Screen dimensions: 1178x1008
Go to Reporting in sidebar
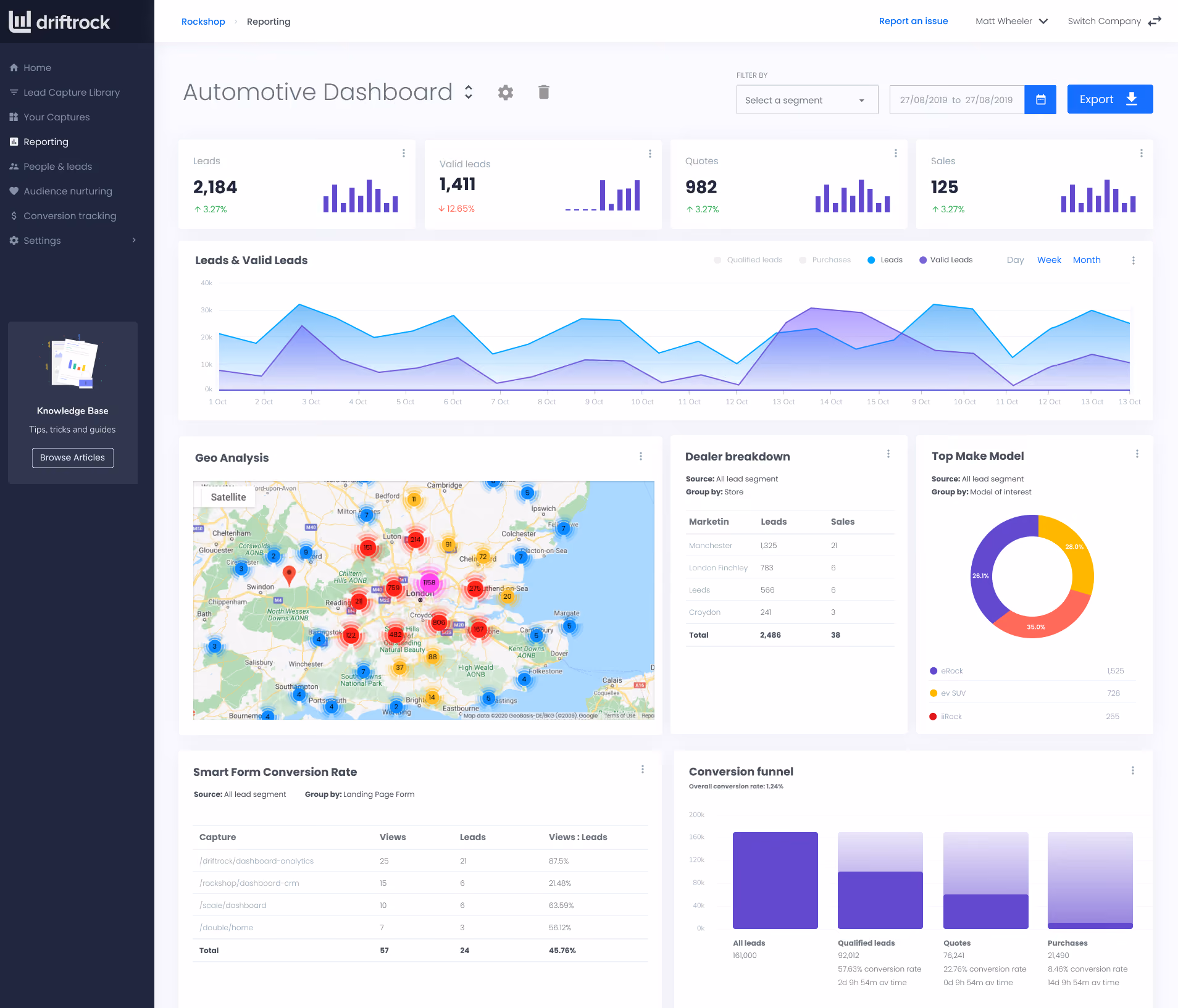pyautogui.click(x=46, y=142)
